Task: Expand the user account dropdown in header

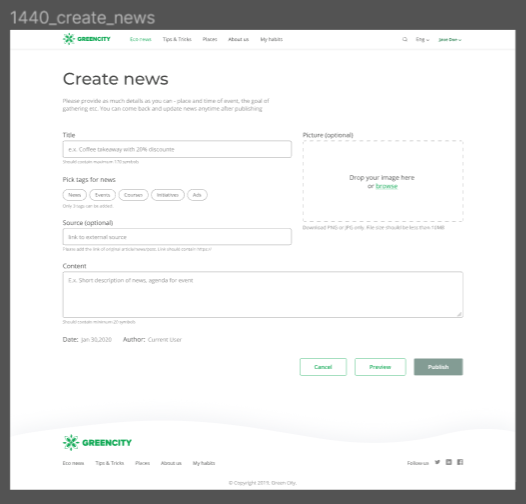Action: (450, 40)
